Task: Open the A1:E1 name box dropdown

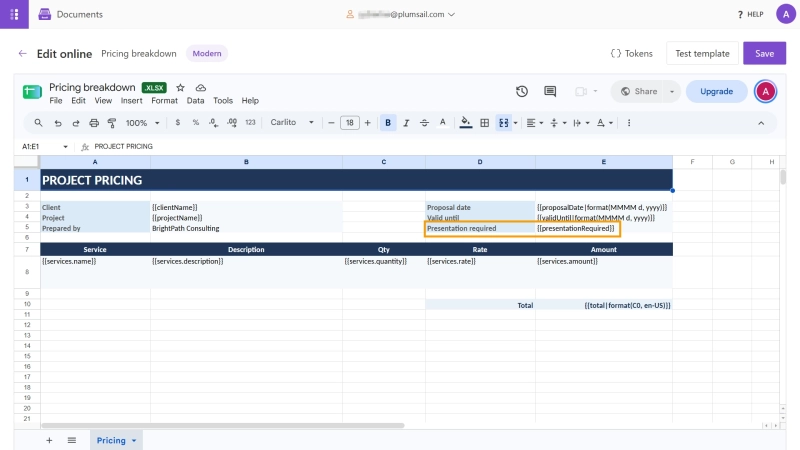Action: [65, 146]
